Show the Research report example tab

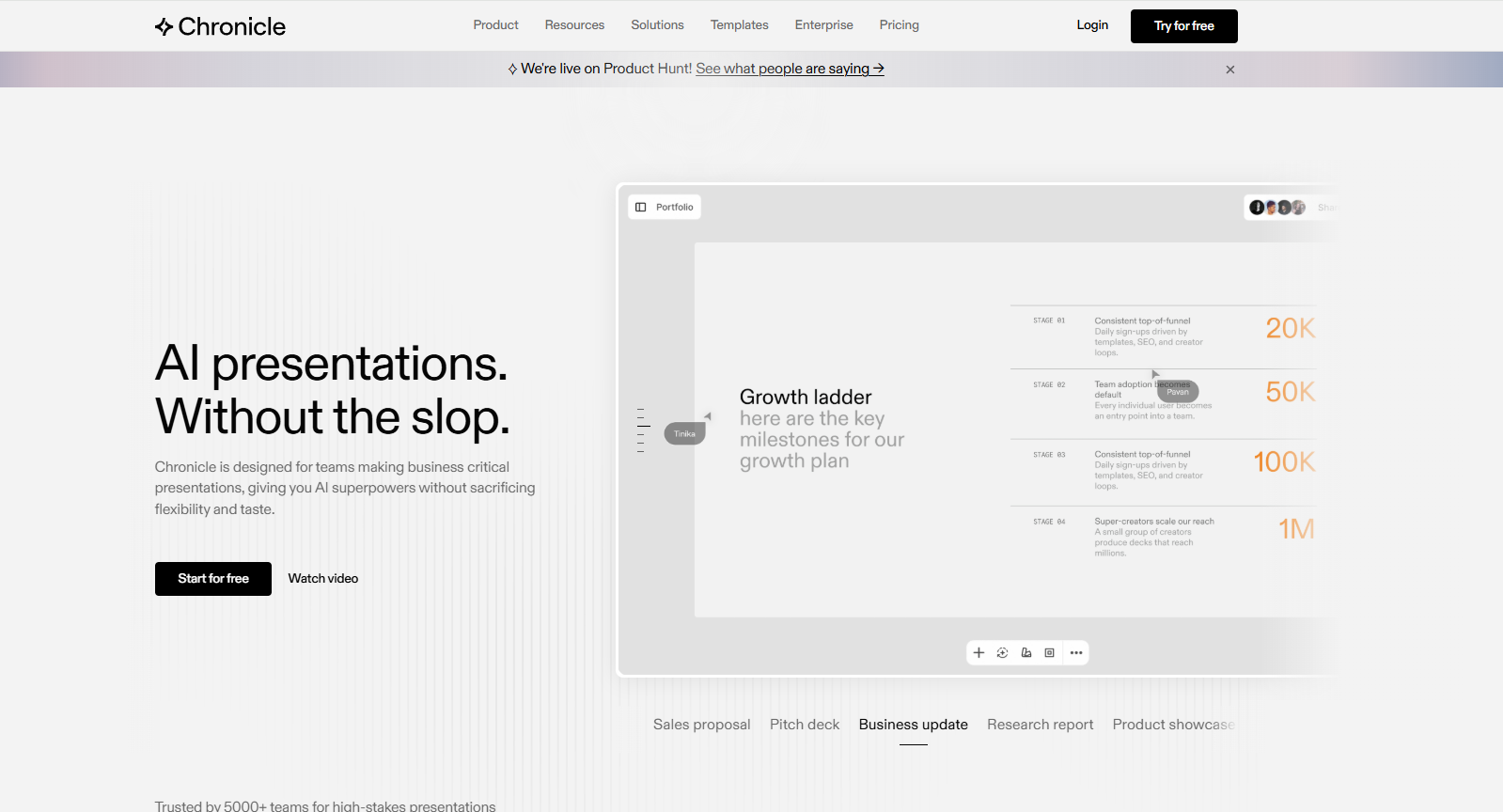[1040, 725]
